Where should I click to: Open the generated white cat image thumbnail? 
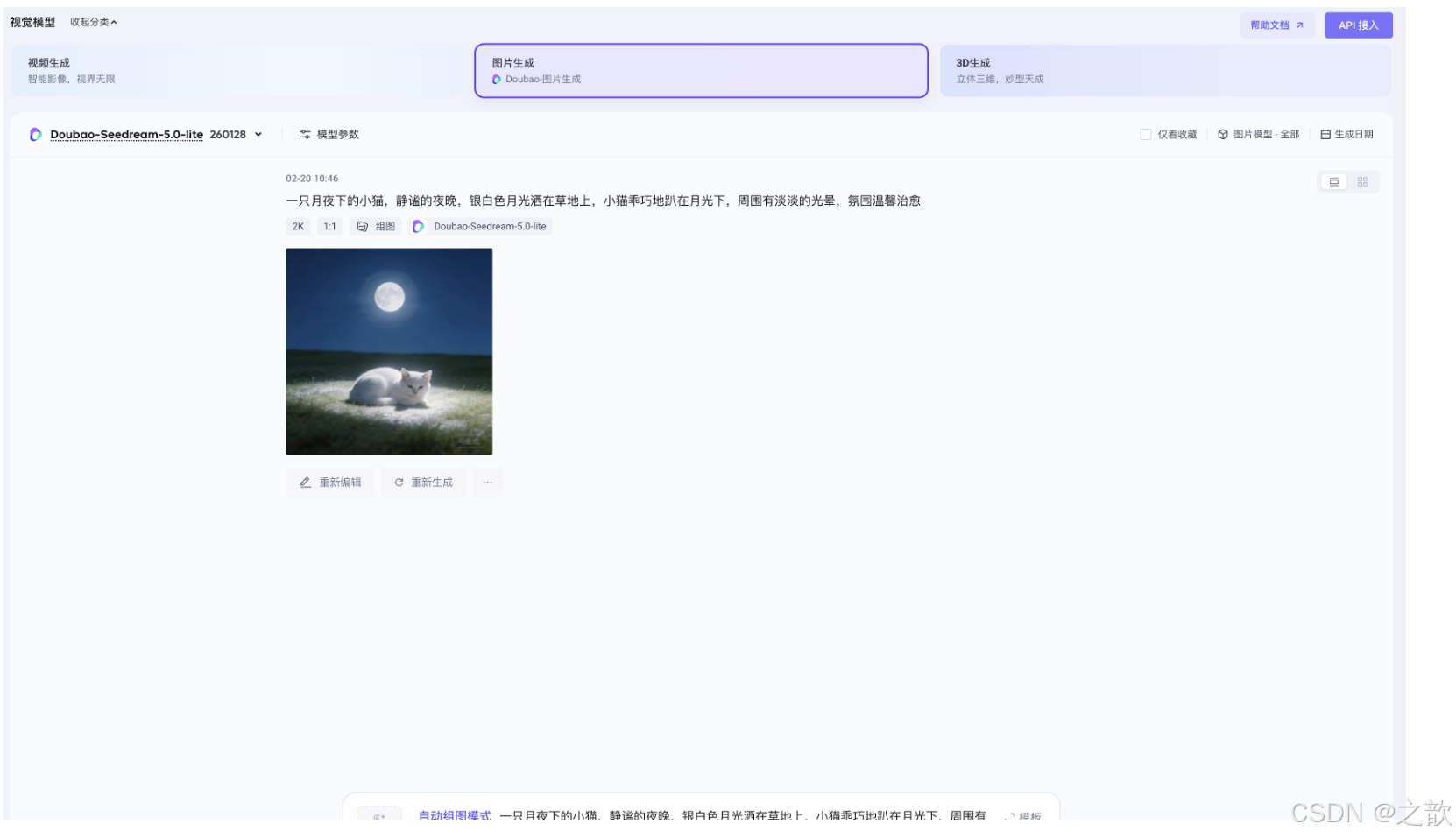pos(389,351)
